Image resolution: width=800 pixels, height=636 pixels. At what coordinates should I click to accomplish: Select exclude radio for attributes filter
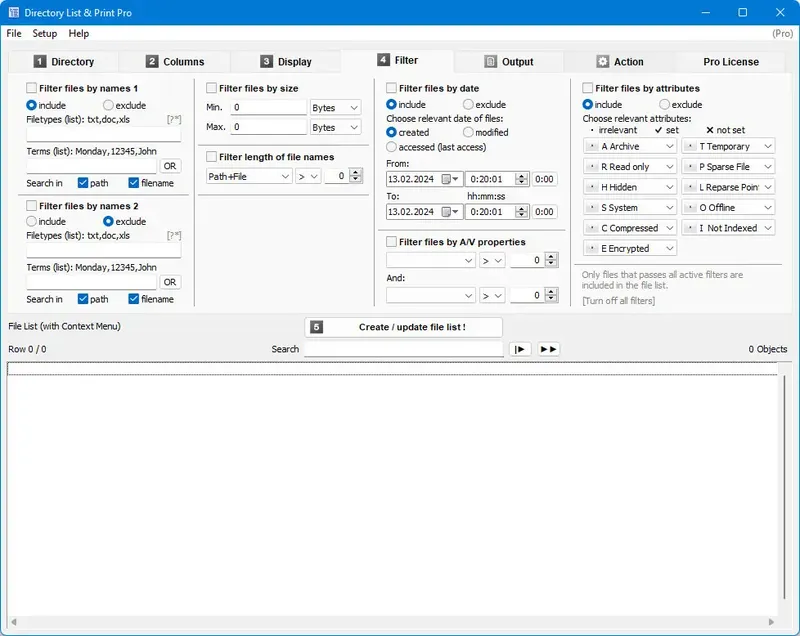pyautogui.click(x=664, y=105)
